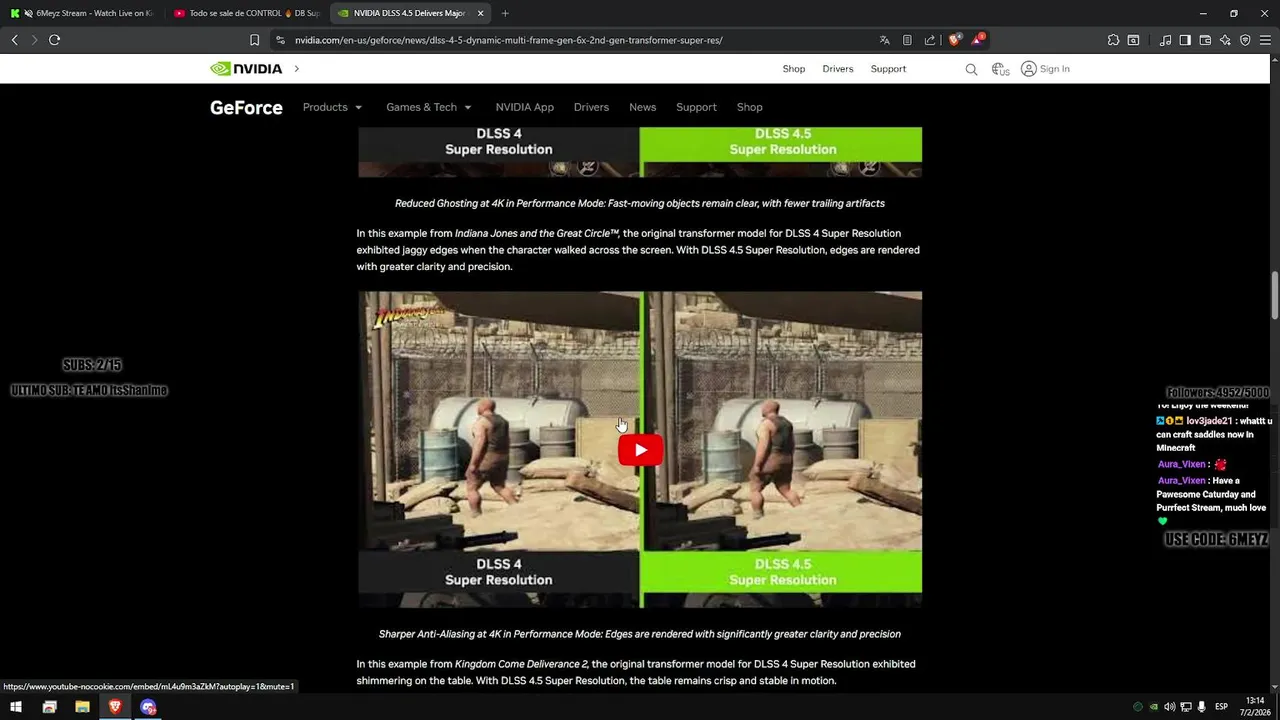The image size is (1280, 720).
Task: Open the region globe US selector
Action: (x=1000, y=69)
